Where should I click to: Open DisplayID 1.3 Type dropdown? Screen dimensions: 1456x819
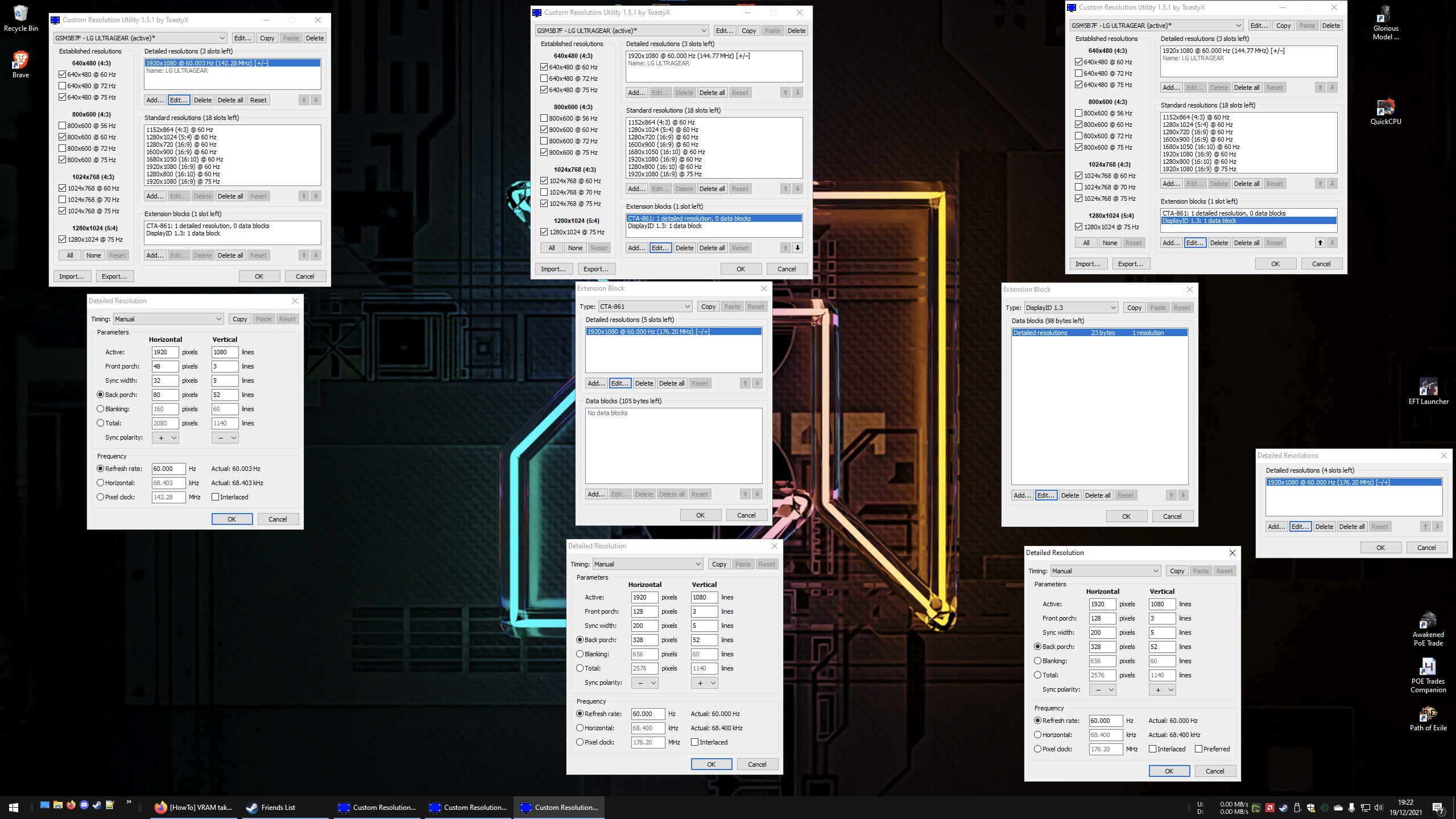[x=1071, y=308]
